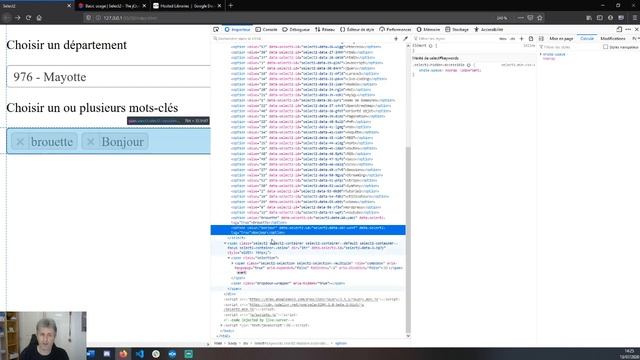Remove the Bonjour keyword tag

click(91, 142)
